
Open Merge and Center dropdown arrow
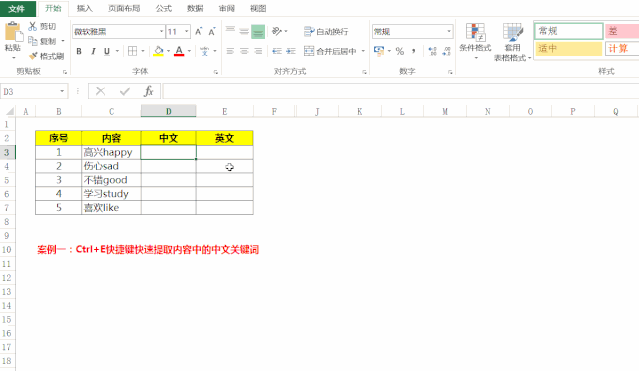point(363,51)
